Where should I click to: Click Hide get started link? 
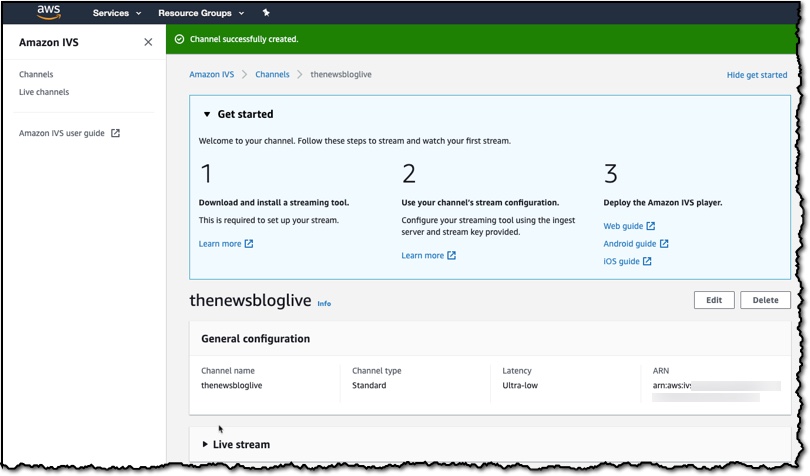[757, 75]
